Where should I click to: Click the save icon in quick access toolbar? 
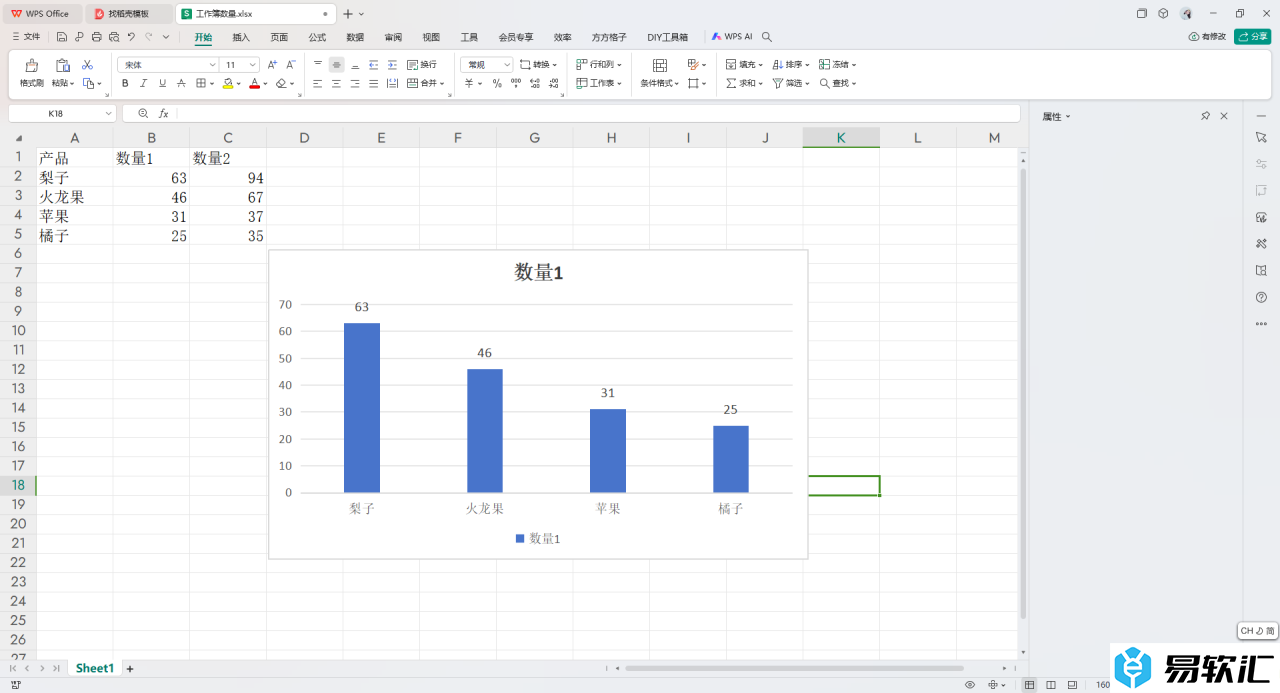[62, 37]
